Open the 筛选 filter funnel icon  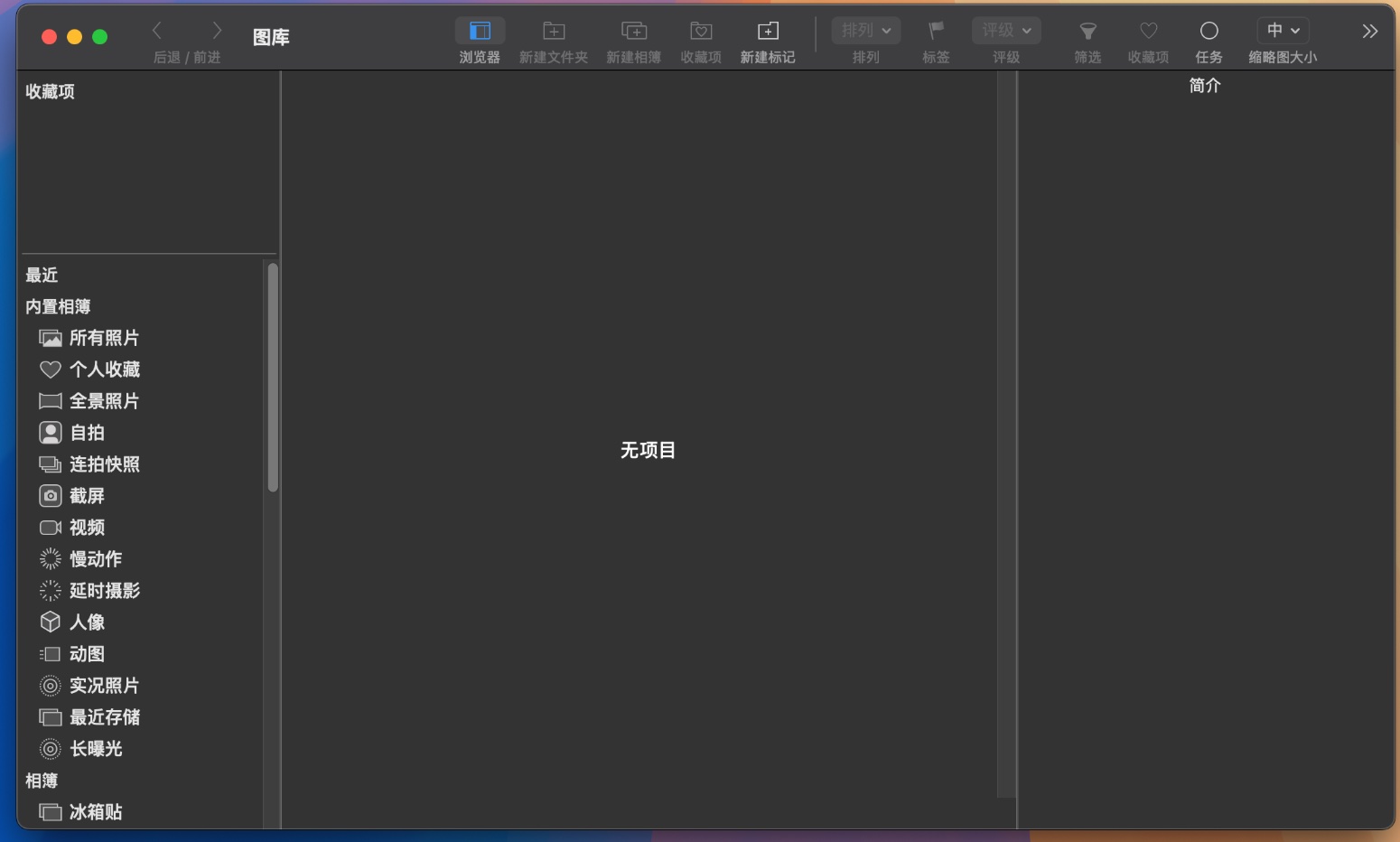1087,32
